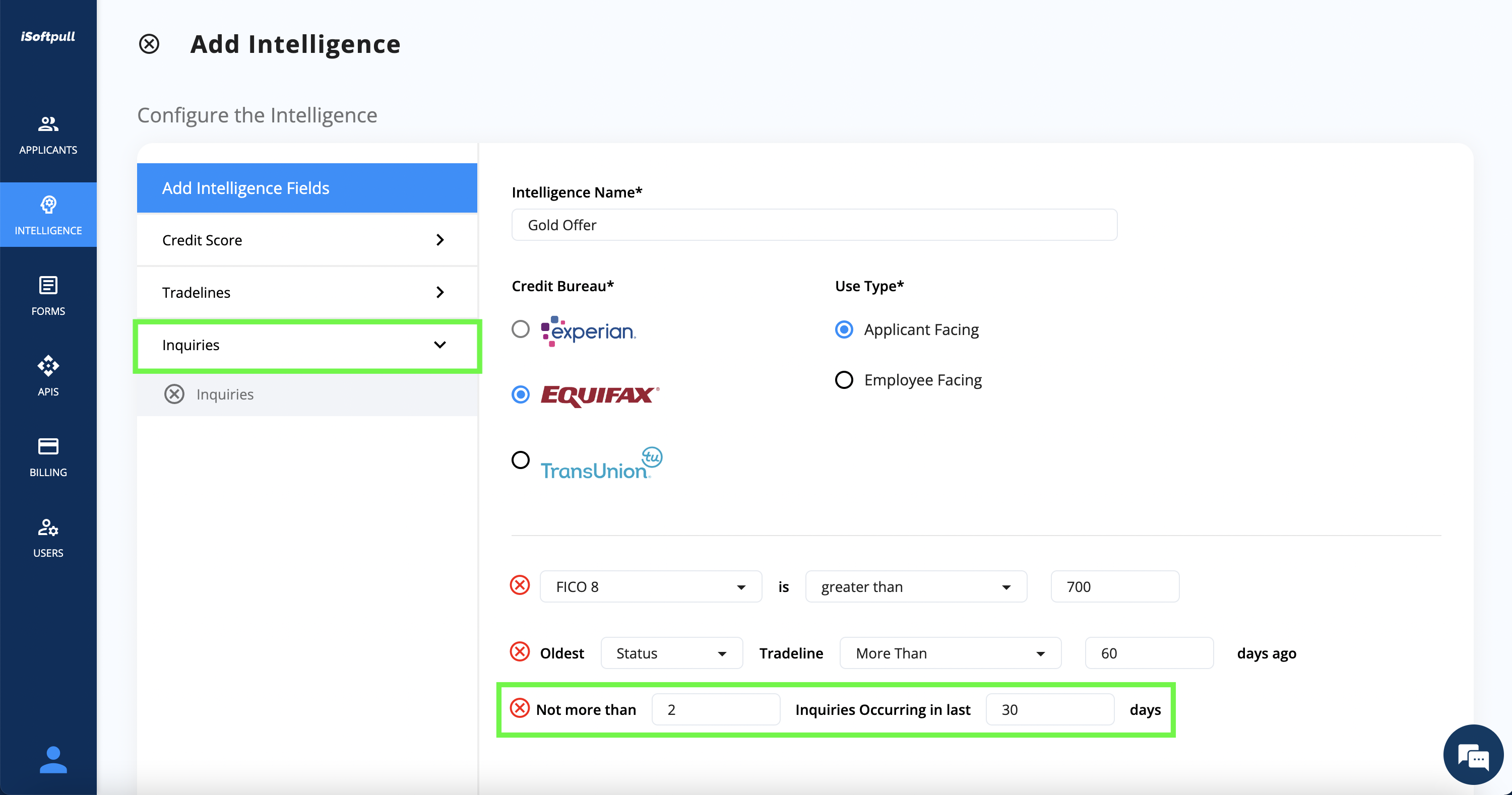The height and width of the screenshot is (795, 1512).
Task: Click the iSoftpull logo
Action: click(48, 36)
